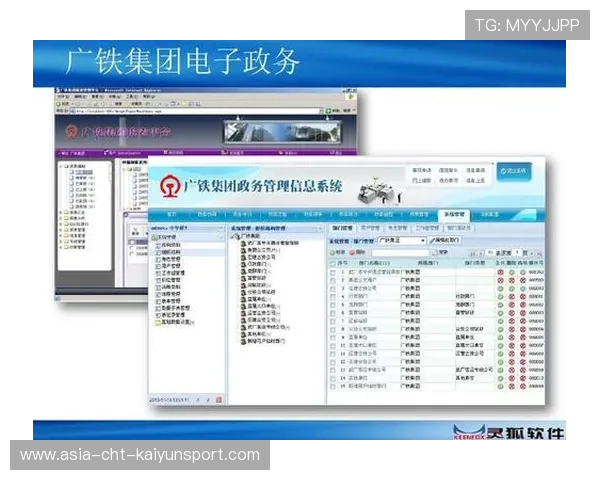Click the 转到 Go button in Internet Explorer window
Viewport: 600px width, 480px height.
[x=333, y=111]
